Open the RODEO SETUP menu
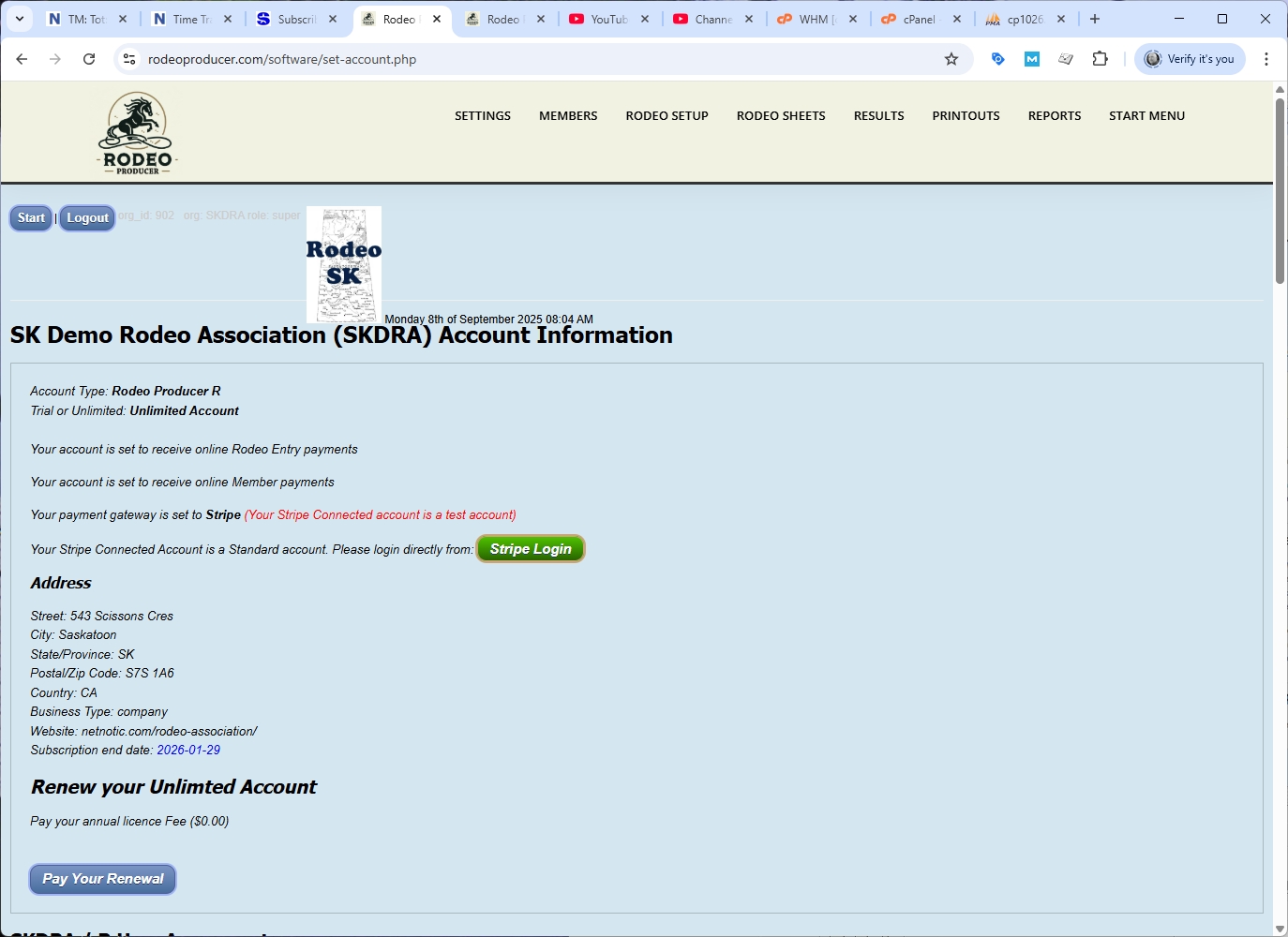Viewport: 1288px width, 937px height. click(666, 116)
